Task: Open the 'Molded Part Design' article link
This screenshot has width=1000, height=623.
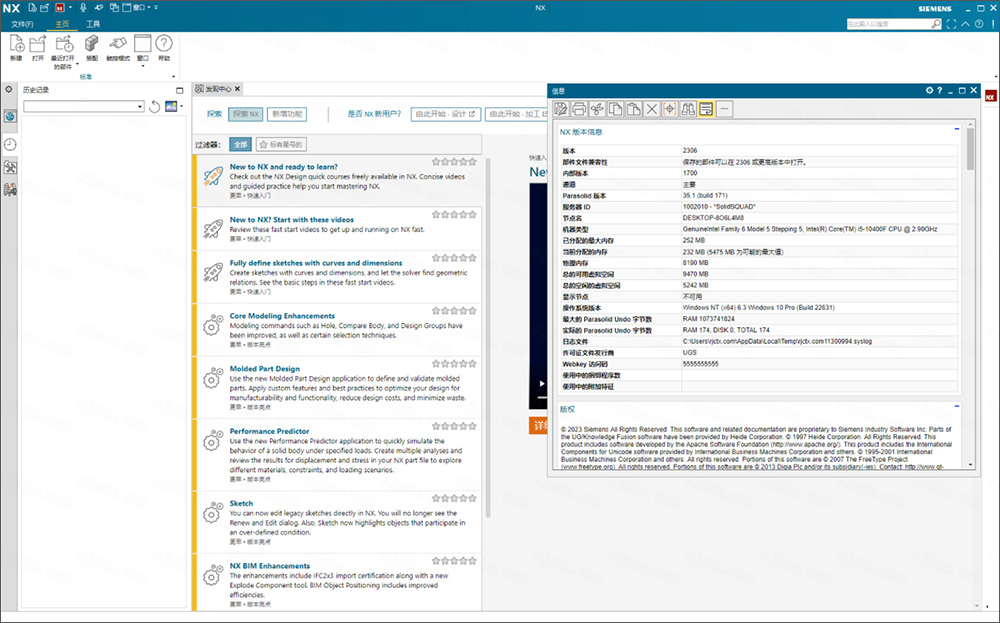Action: point(265,369)
